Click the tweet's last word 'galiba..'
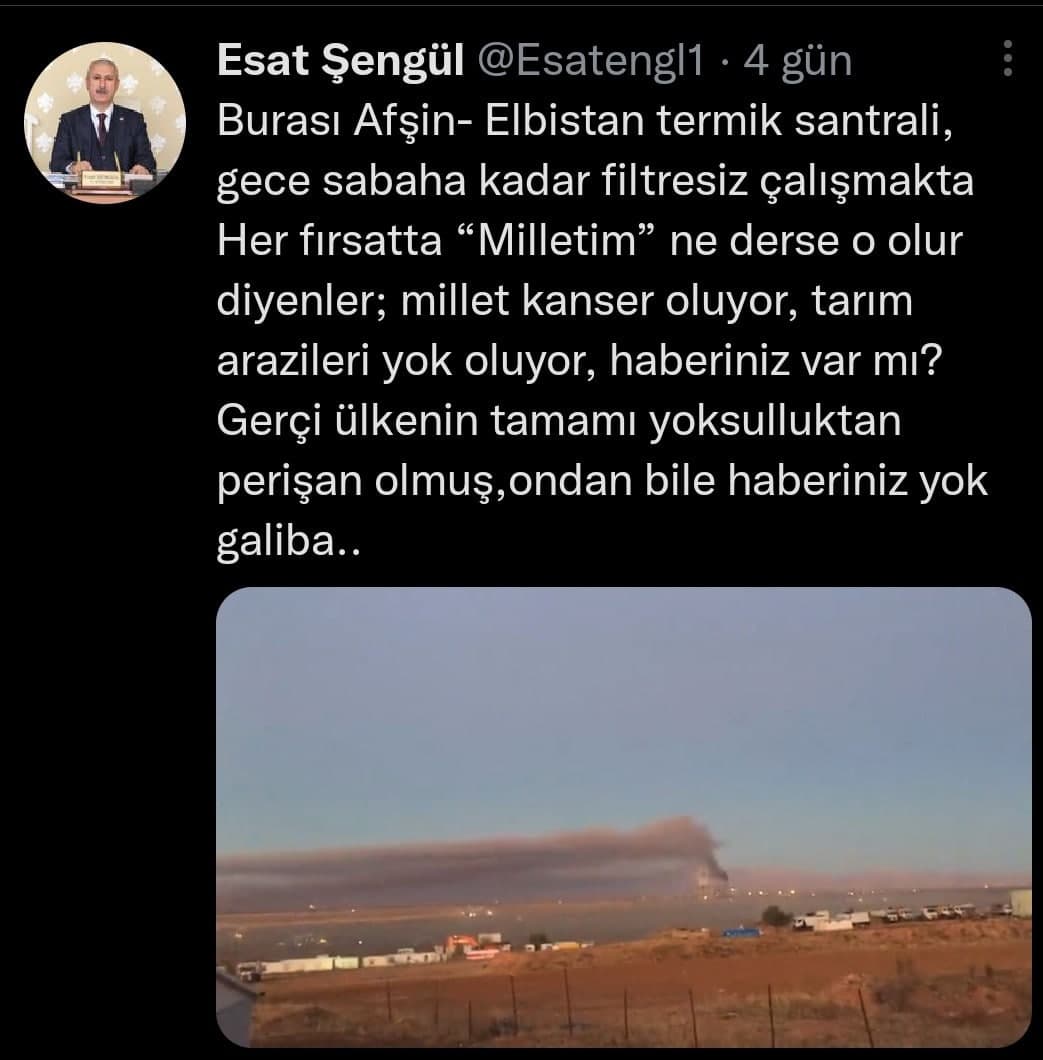1043x1060 pixels. pos(289,541)
